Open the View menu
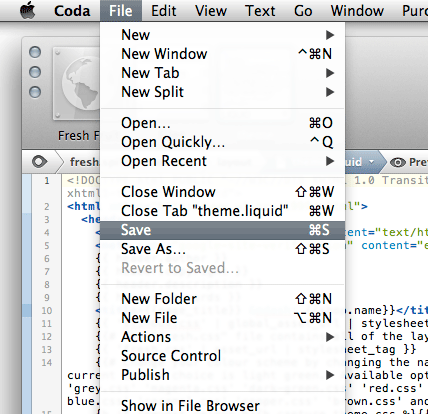The image size is (428, 414). click(x=211, y=11)
